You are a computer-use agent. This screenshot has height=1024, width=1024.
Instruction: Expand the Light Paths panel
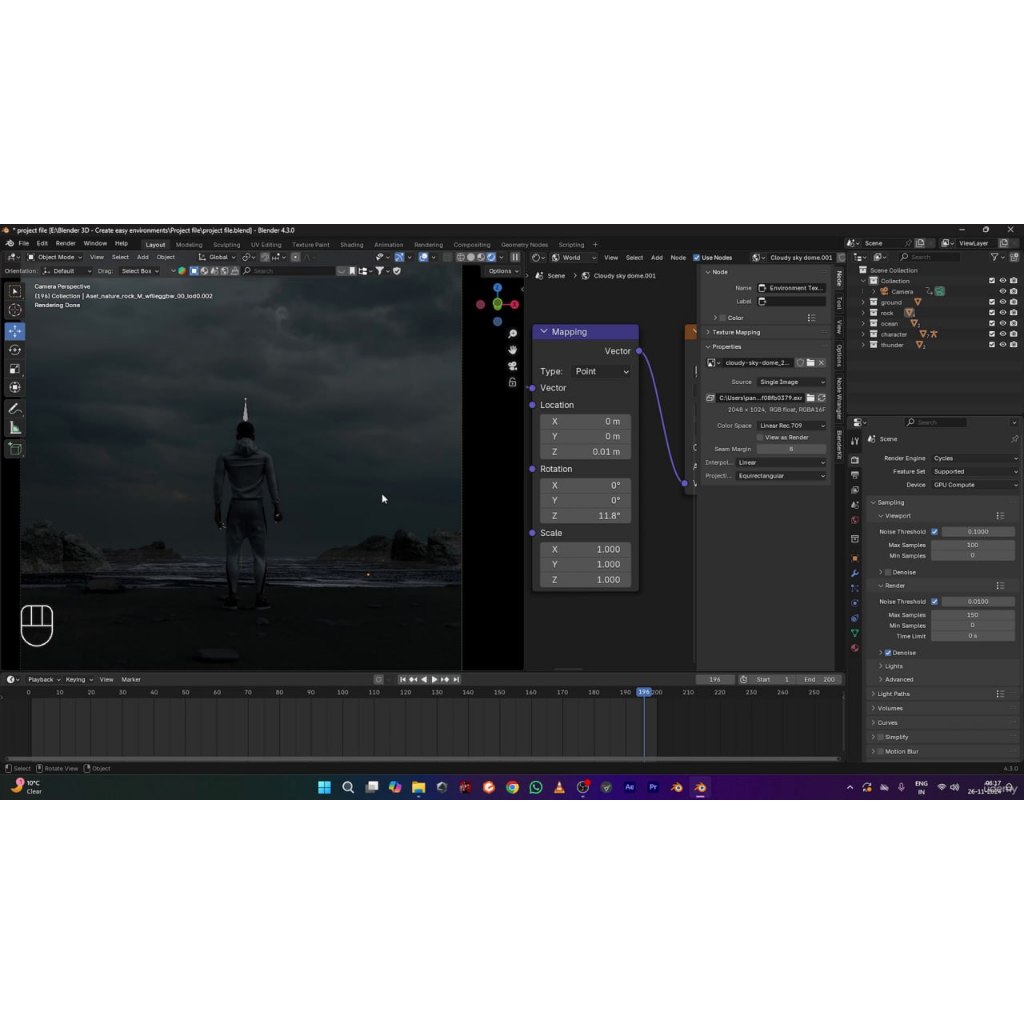[893, 694]
